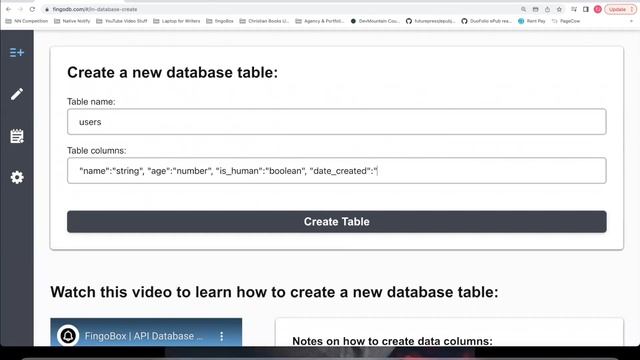Open the YouTube Video Stuff bookmark folder
The image size is (640, 360).
click(122, 21)
